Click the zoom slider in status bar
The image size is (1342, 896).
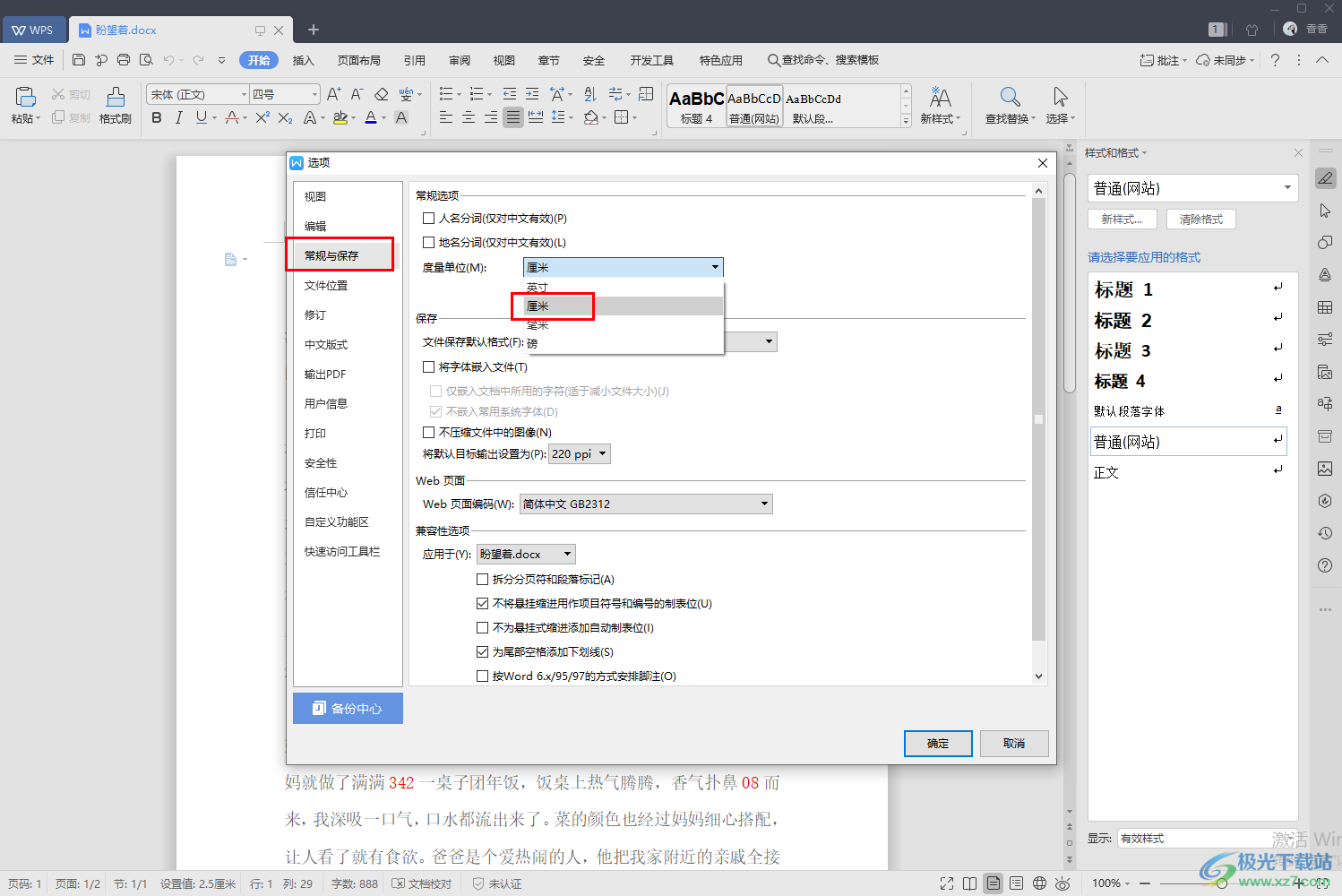(x=1223, y=883)
